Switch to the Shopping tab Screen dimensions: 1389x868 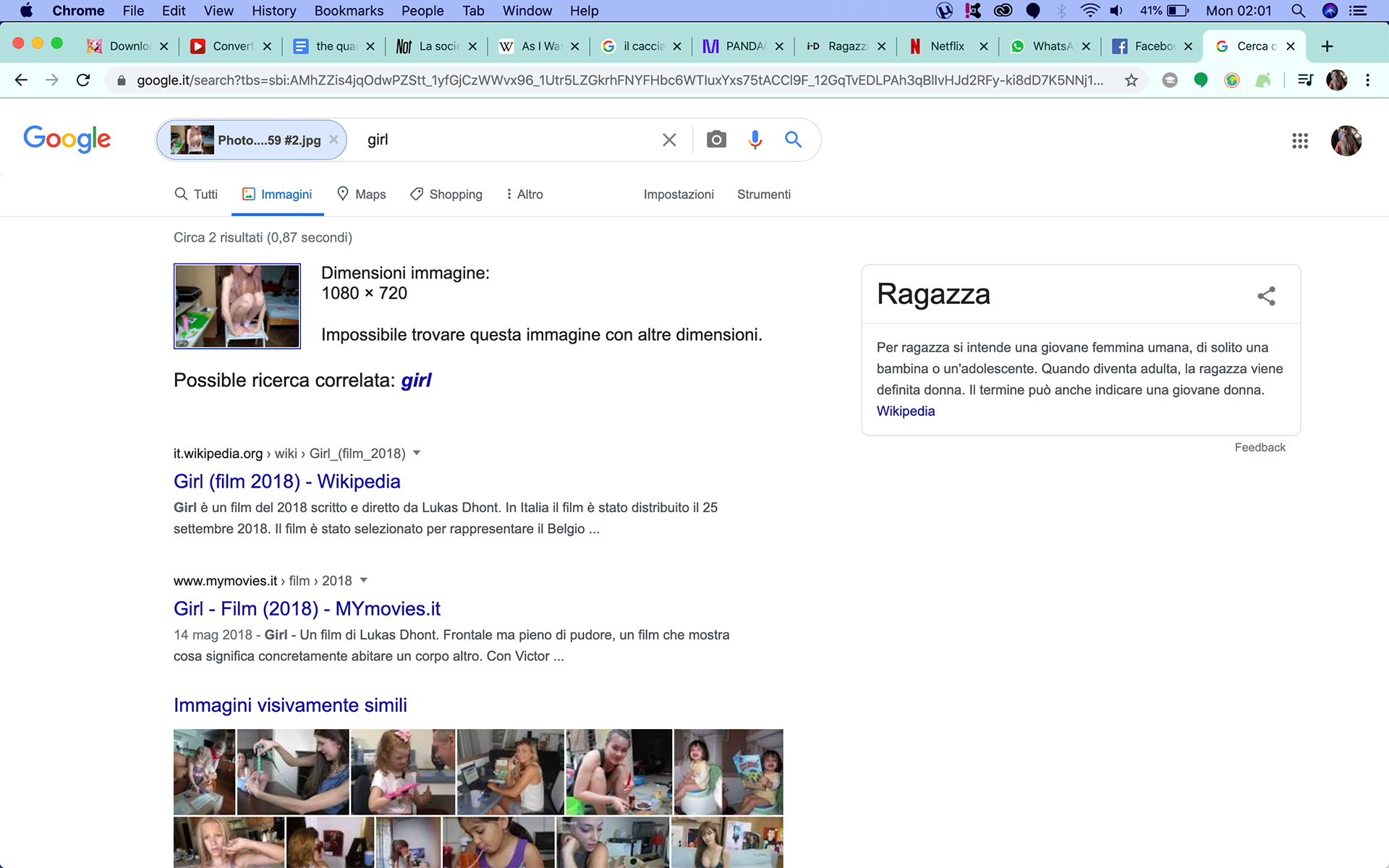446,195
